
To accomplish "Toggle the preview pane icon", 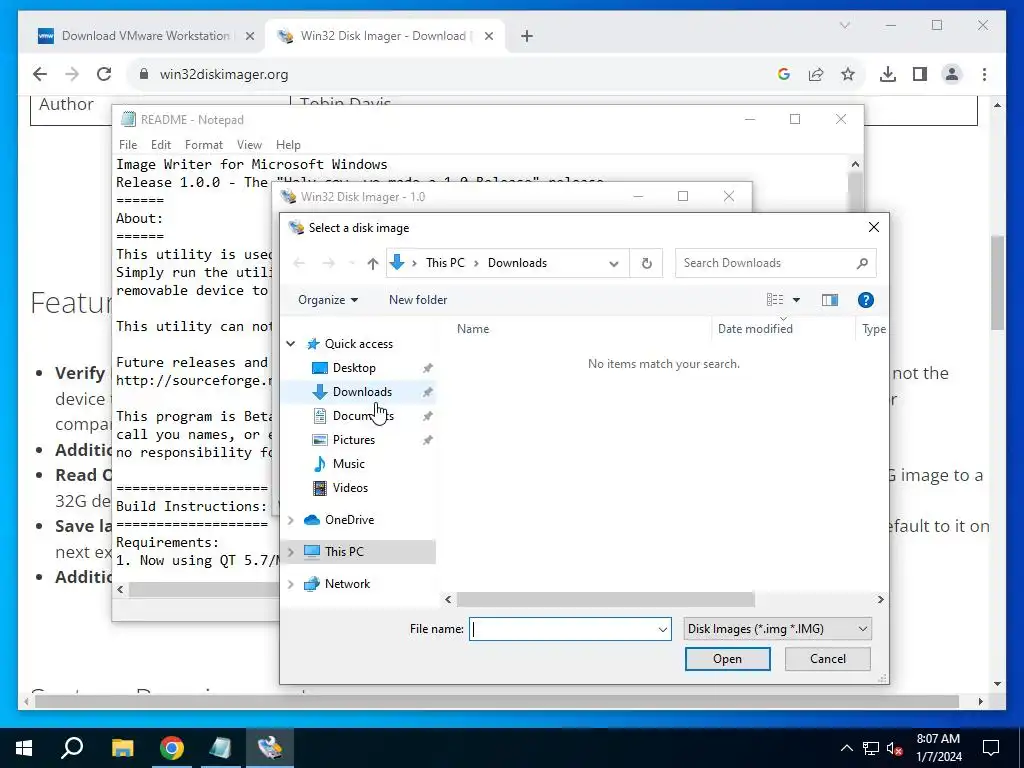I will tap(830, 300).
